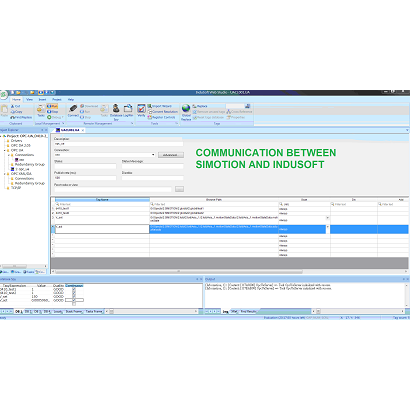Click the Replace command in Tags group

click(x=200, y=106)
